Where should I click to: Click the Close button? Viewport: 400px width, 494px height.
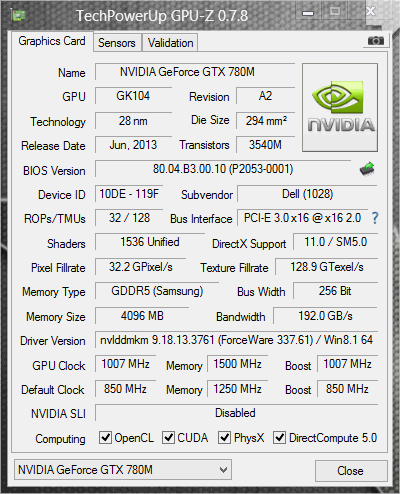[x=351, y=471]
